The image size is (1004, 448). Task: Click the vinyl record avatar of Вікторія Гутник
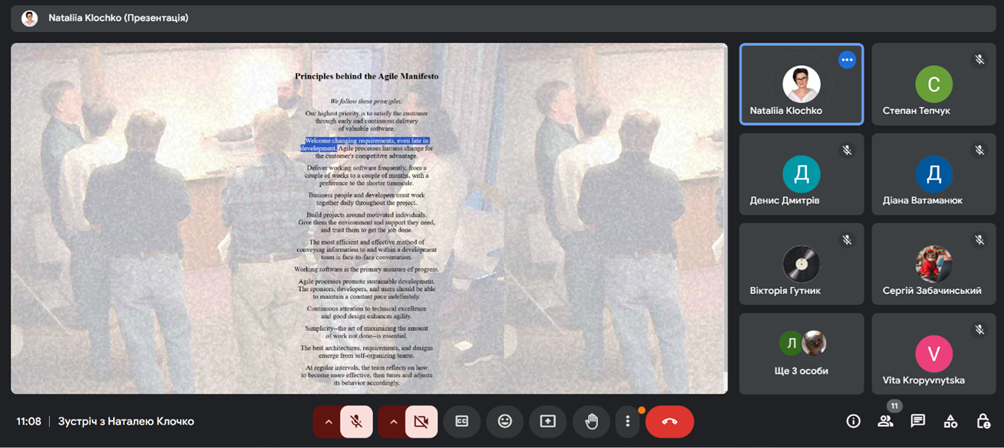pos(801,264)
